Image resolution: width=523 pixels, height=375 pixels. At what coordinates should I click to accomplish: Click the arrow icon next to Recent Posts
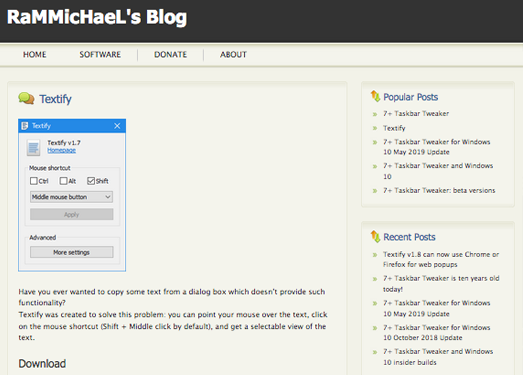(x=375, y=237)
